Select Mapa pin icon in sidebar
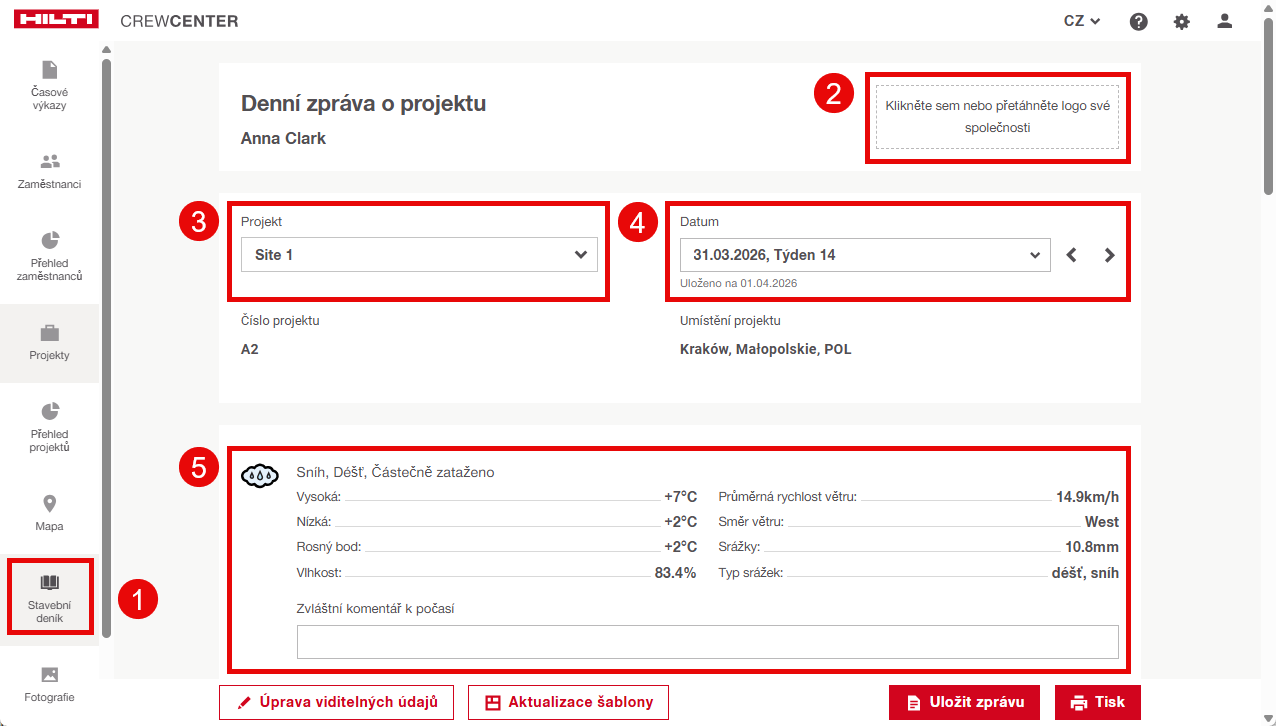 pos(49,512)
